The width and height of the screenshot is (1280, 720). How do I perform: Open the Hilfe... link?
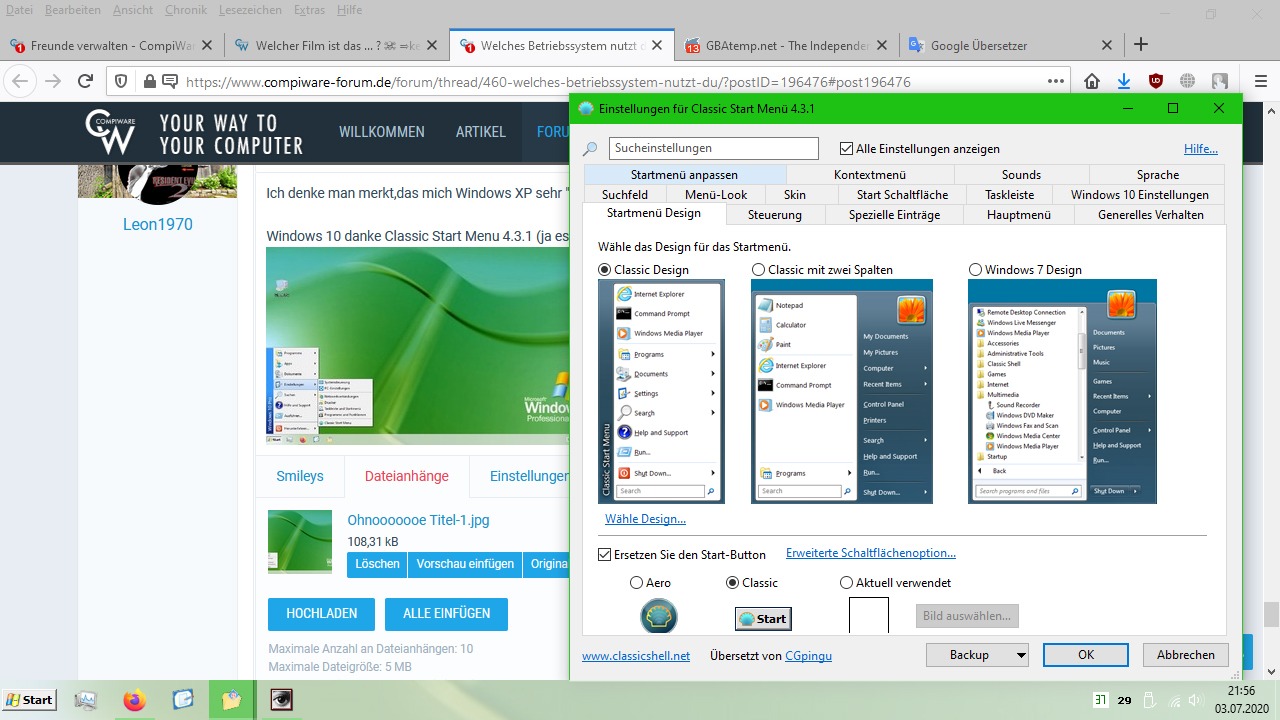[1201, 149]
